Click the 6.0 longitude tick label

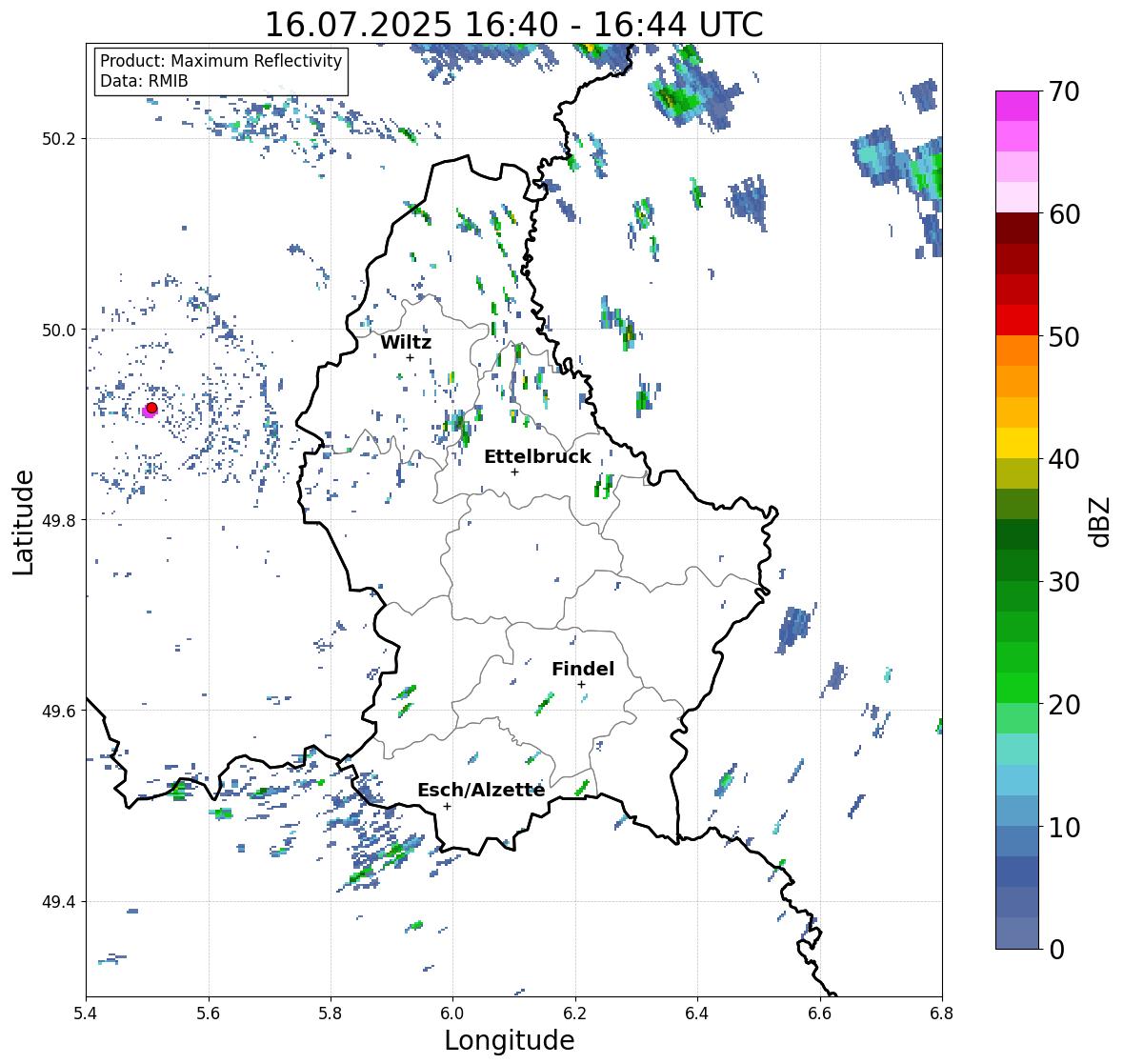coord(452,1014)
